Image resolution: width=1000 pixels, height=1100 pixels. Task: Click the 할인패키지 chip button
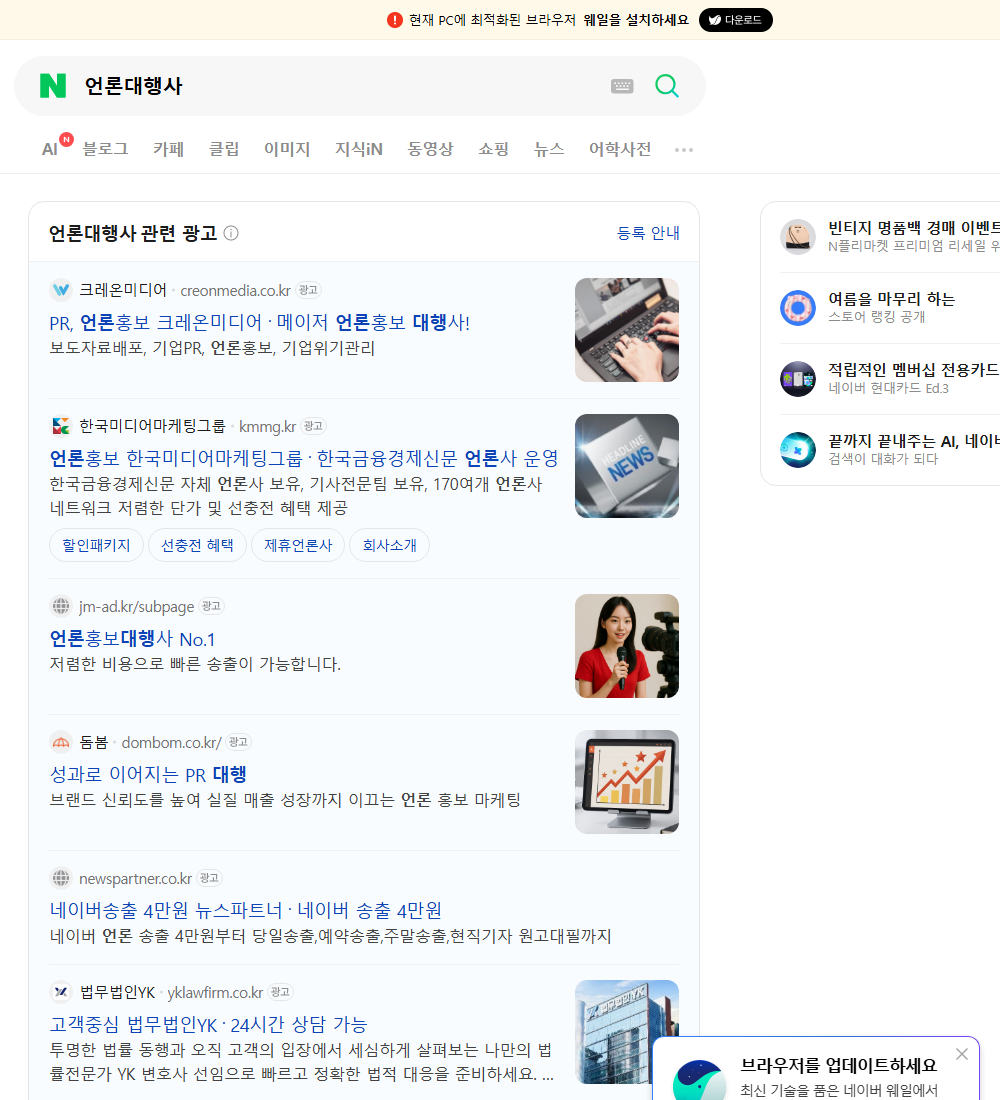coord(96,545)
